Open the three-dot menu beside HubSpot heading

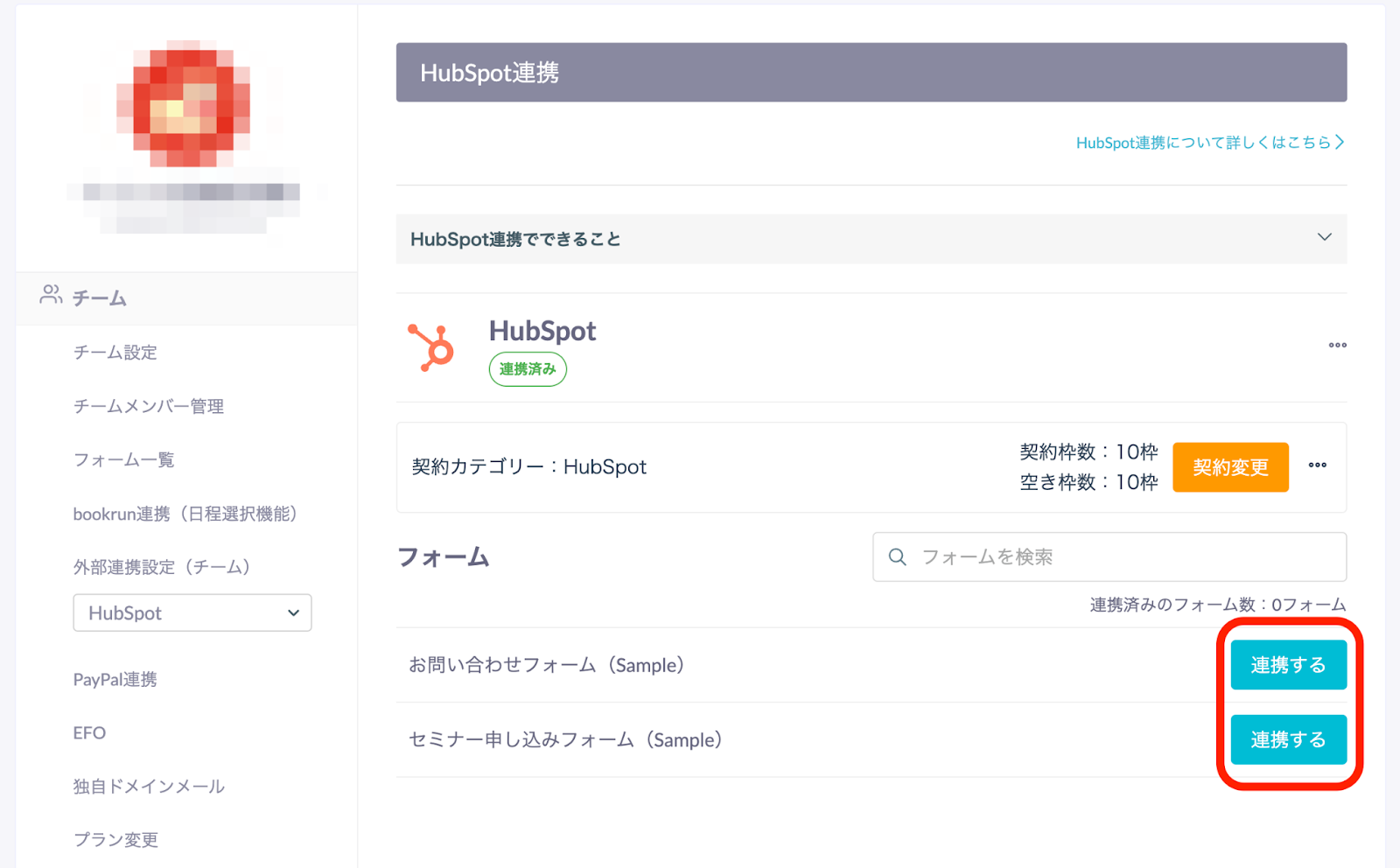1337,345
